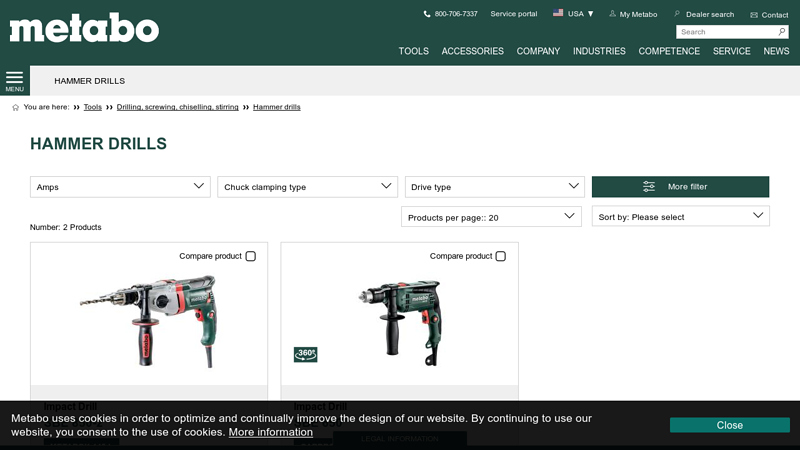Open the 360° view badge

(x=306, y=355)
